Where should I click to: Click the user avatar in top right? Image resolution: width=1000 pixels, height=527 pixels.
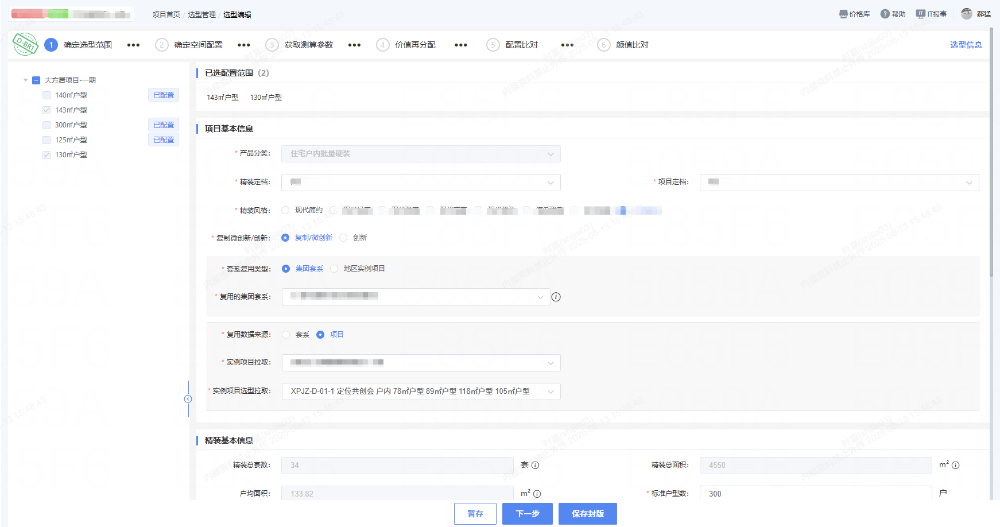tap(966, 14)
